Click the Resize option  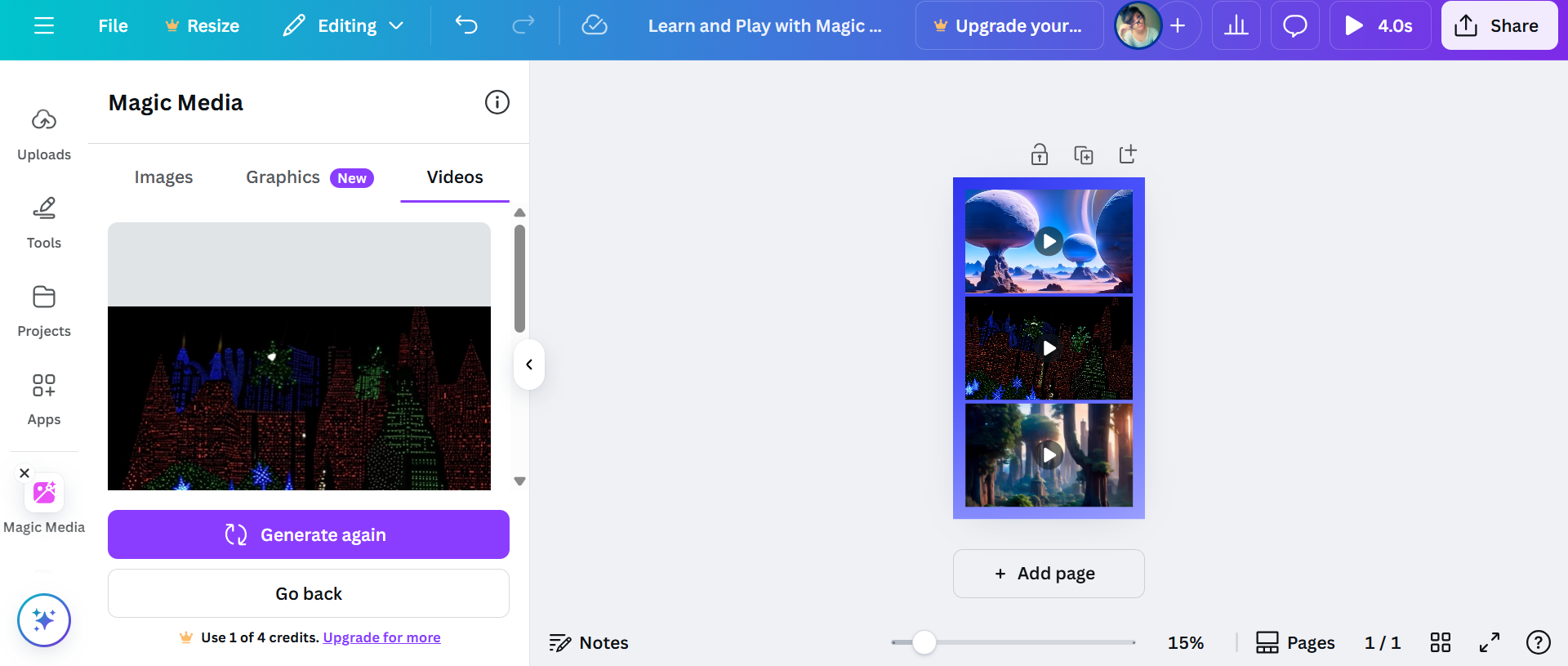pos(202,26)
